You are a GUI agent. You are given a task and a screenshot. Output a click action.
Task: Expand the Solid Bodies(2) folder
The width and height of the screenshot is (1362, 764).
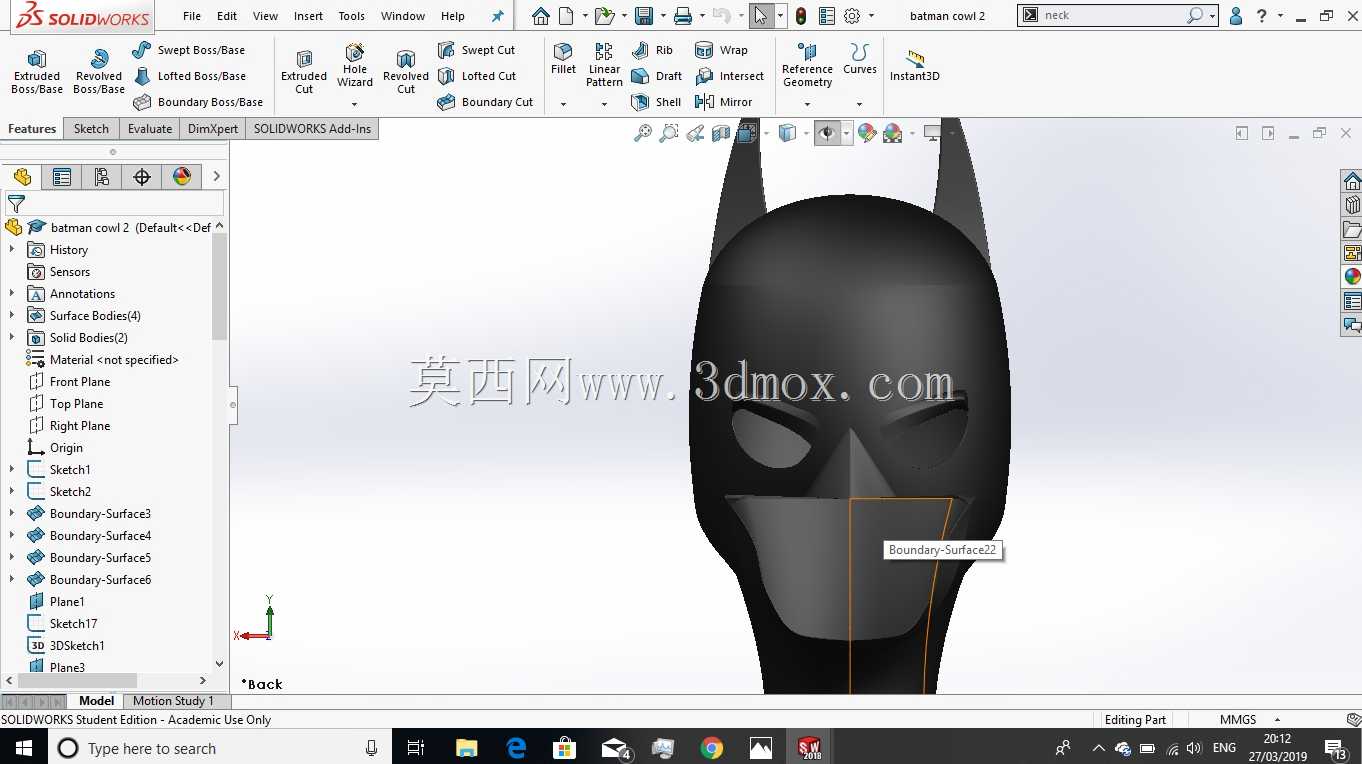click(x=12, y=338)
